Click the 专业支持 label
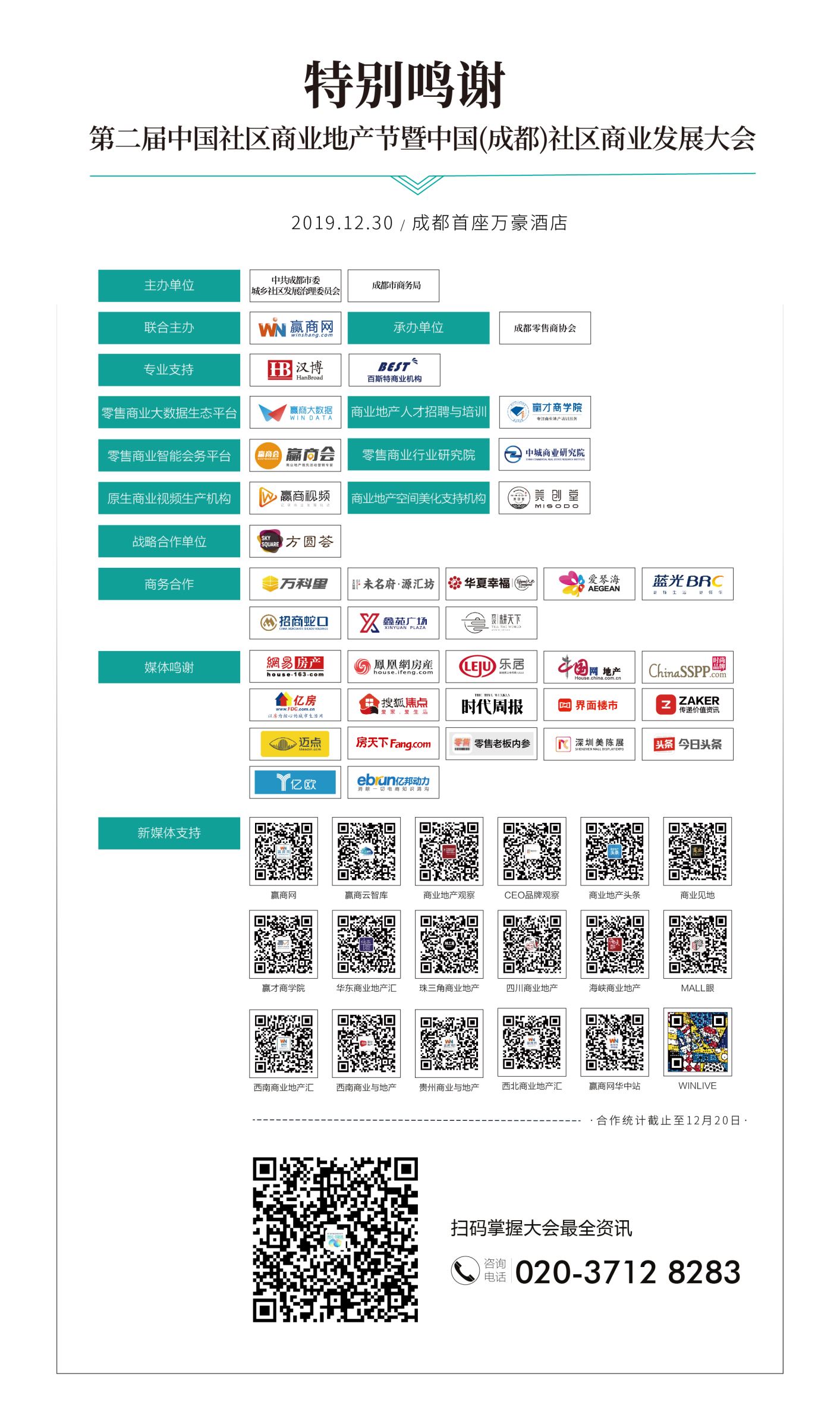 pos(169,370)
